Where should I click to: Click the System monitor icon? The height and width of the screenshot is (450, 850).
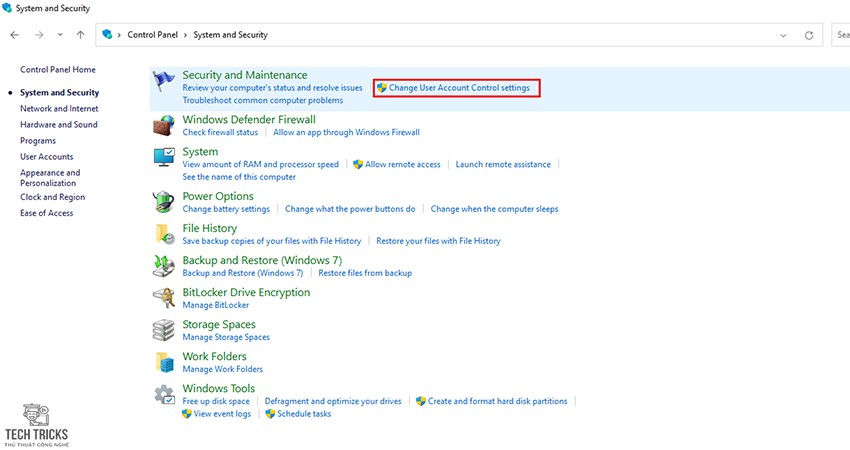(164, 157)
